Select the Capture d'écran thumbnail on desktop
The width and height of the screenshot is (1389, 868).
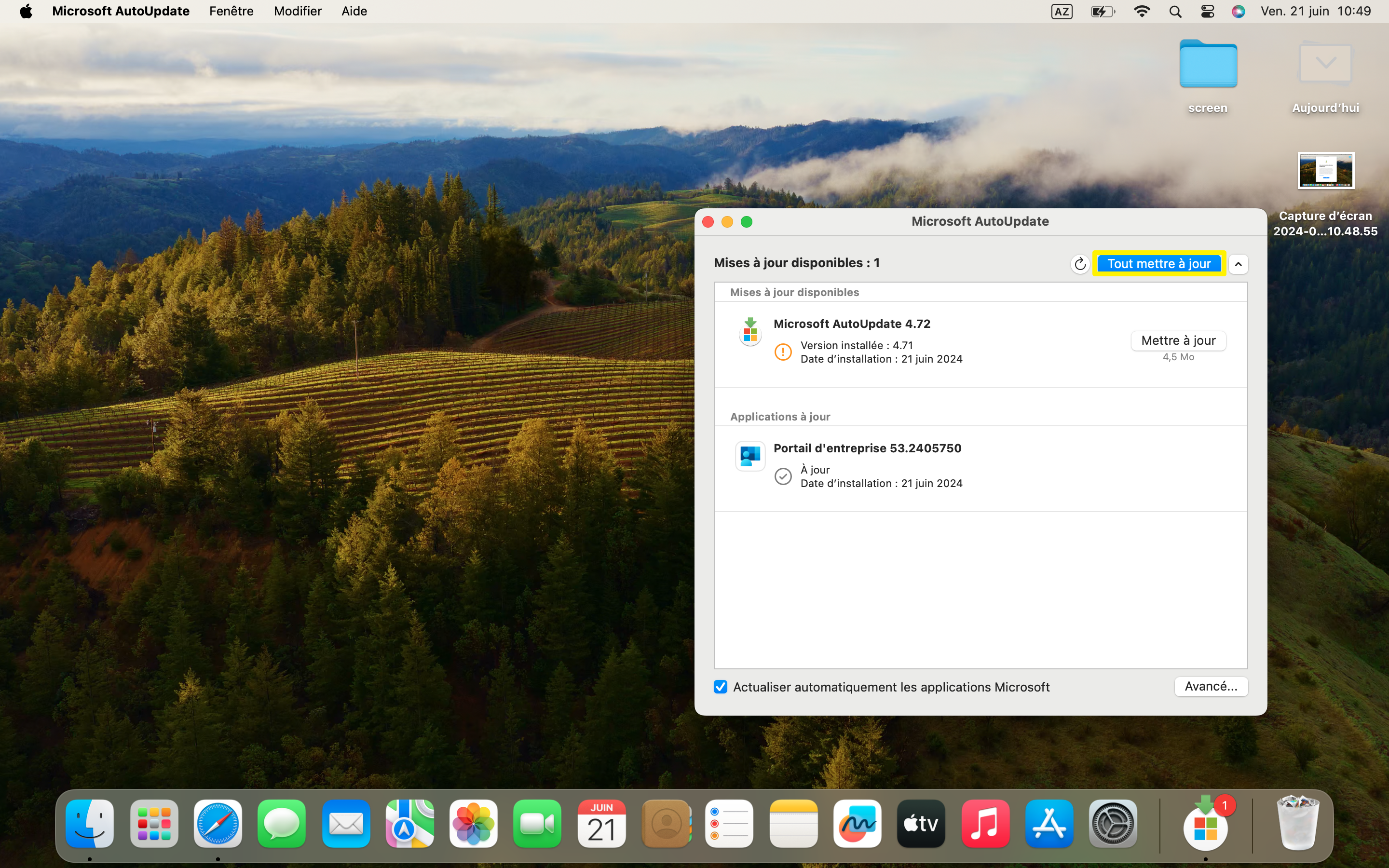(x=1325, y=171)
